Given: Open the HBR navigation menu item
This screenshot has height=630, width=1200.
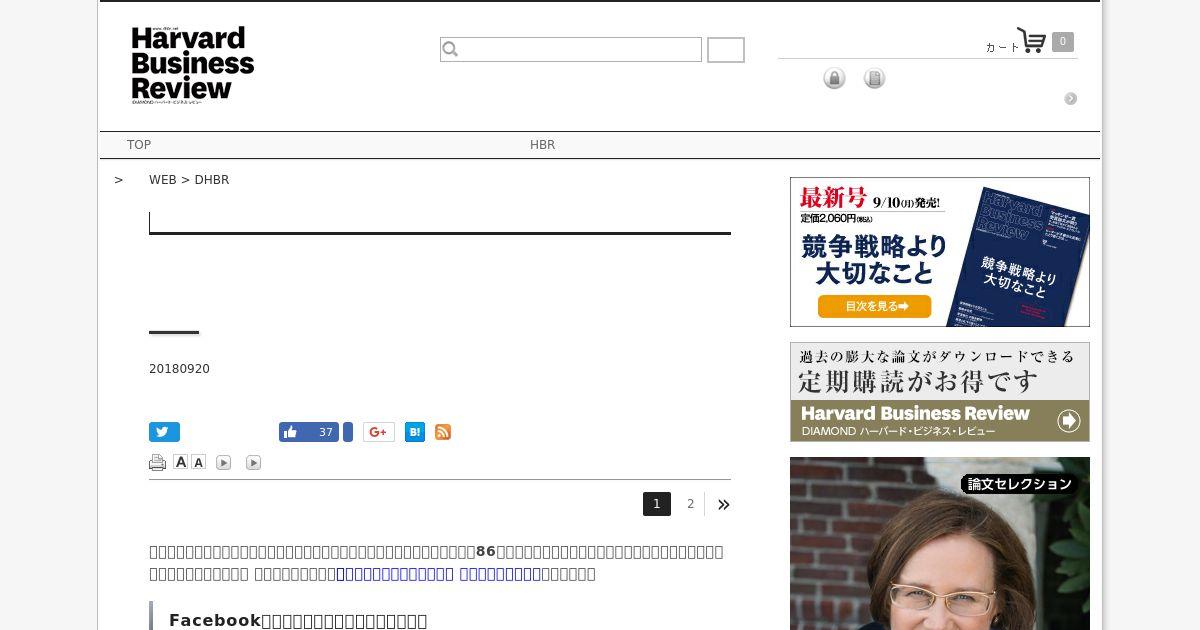Looking at the screenshot, I should (542, 145).
